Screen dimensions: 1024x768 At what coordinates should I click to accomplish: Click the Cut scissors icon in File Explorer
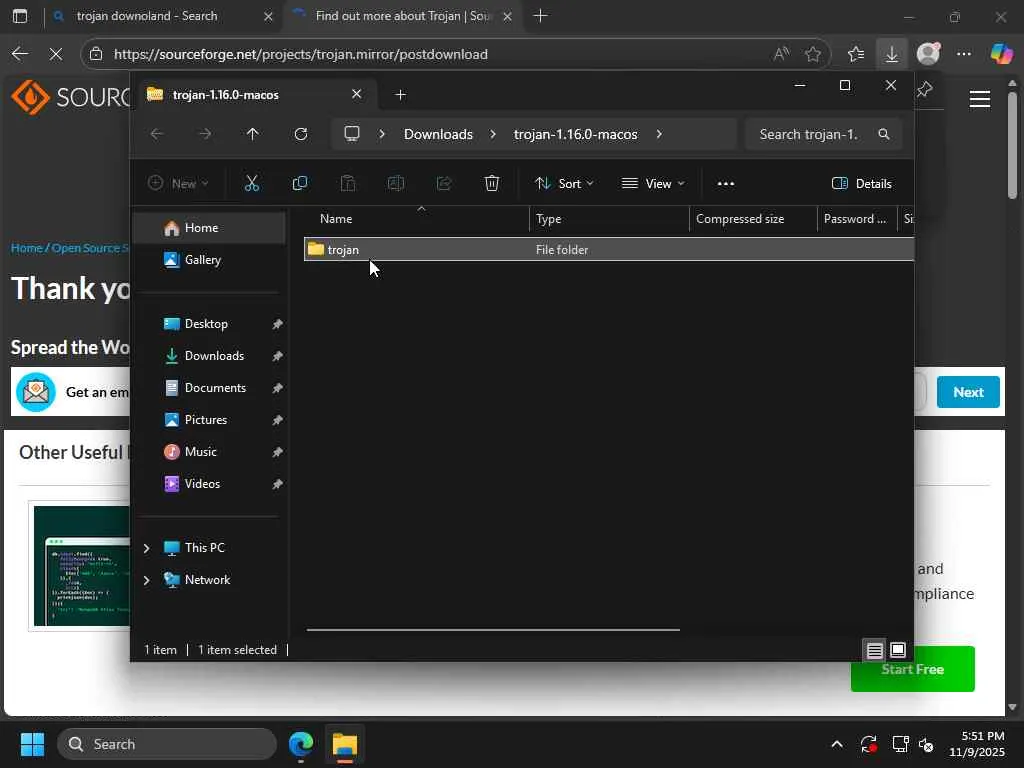pos(251,184)
